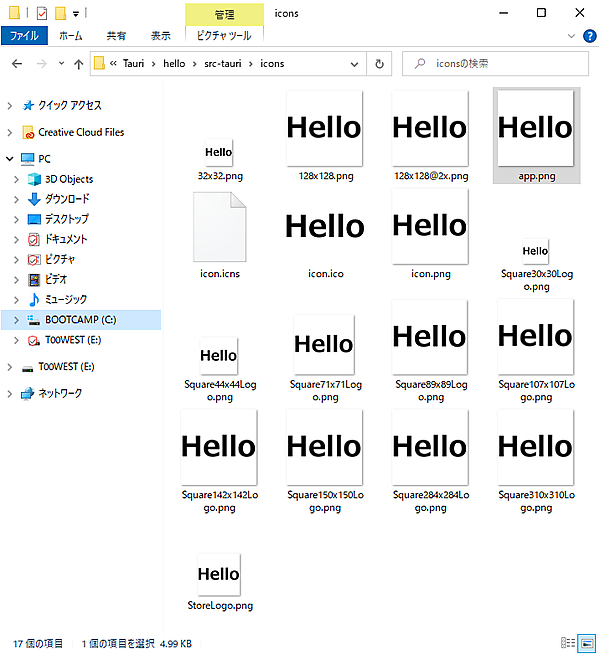The width and height of the screenshot is (600, 654).
Task: Collapse the PC tree node
Action: (x=10, y=159)
